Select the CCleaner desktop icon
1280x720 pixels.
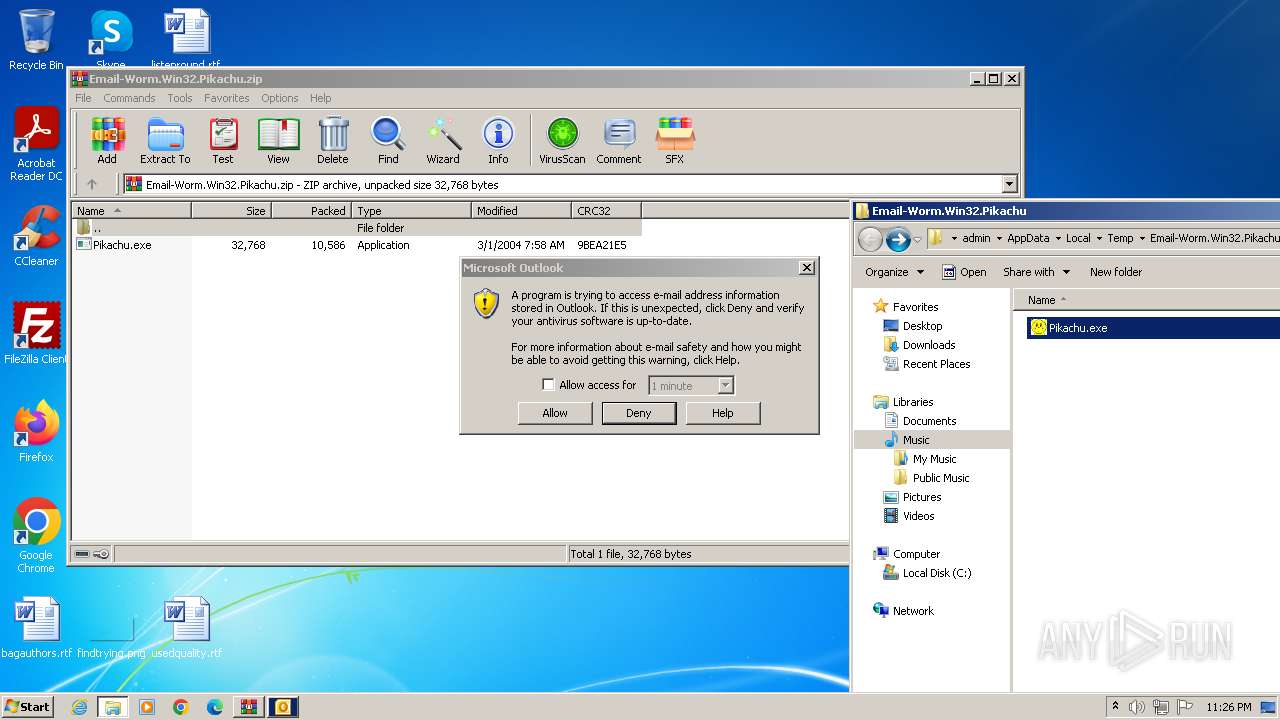coord(36,236)
